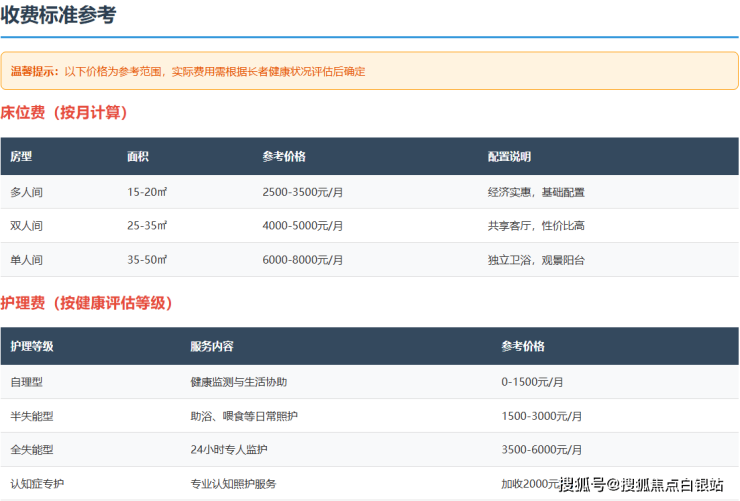Select the 半失能型 care level cell
This screenshot has width=740, height=501.
[x=31, y=416]
